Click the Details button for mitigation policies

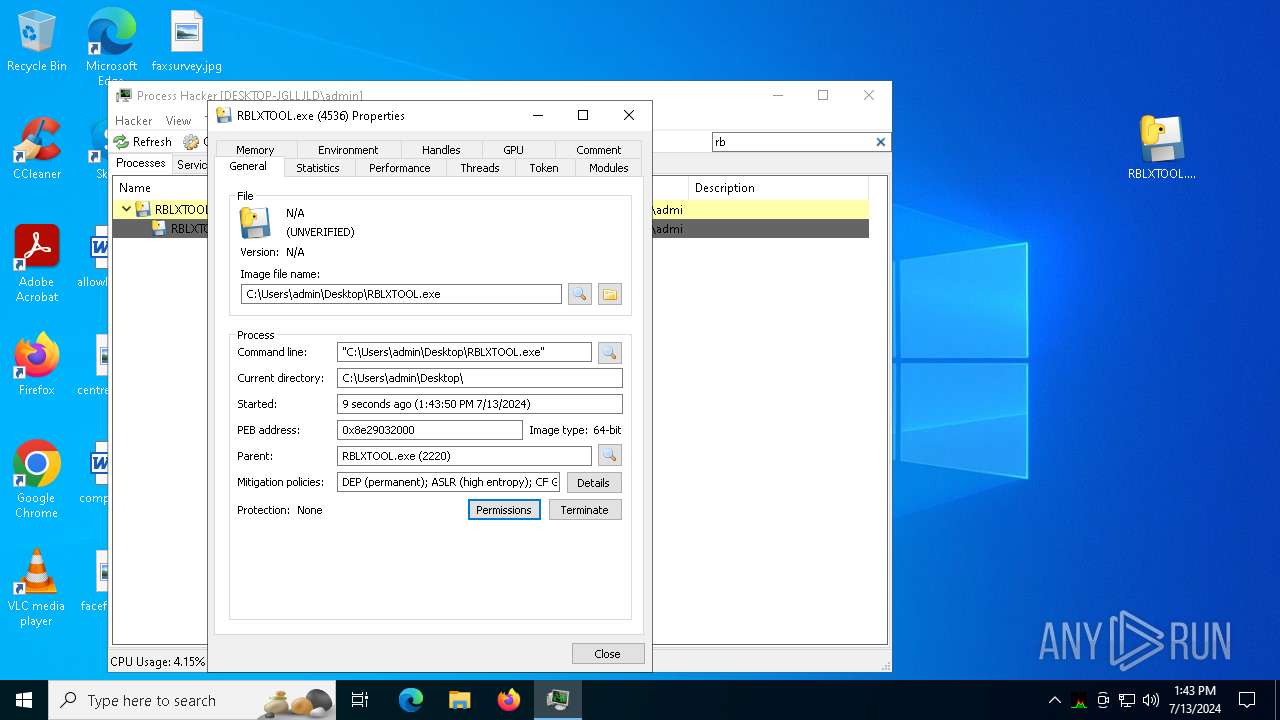(x=593, y=482)
